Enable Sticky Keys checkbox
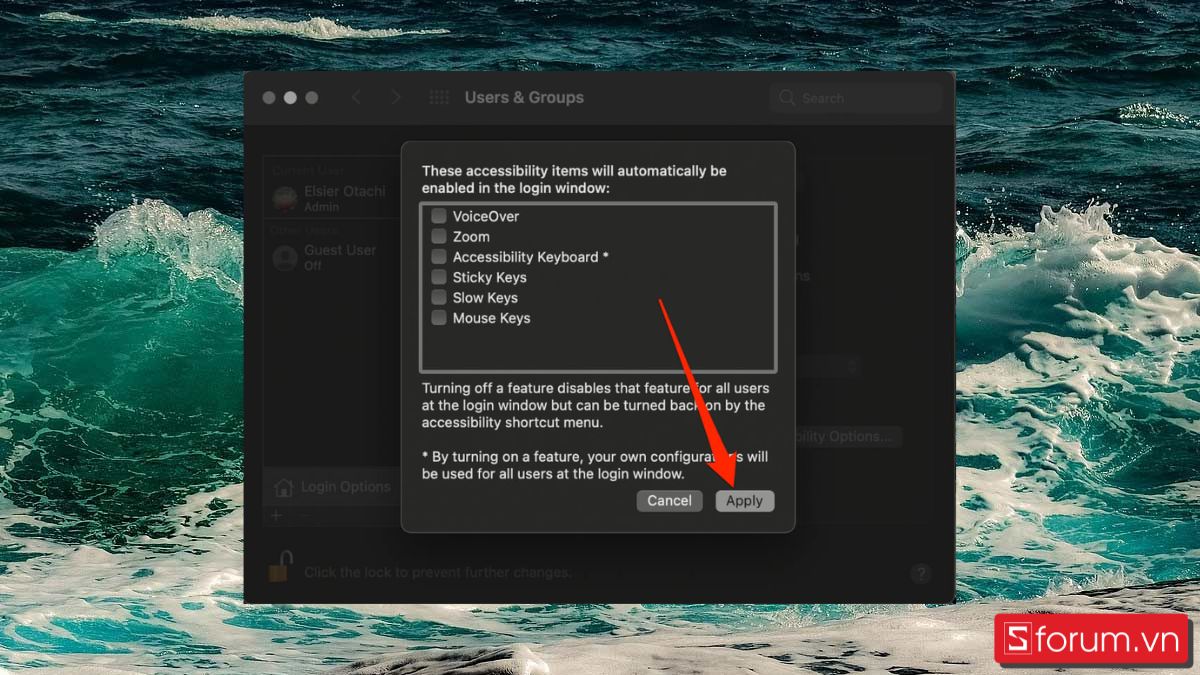1200x675 pixels. [x=438, y=277]
